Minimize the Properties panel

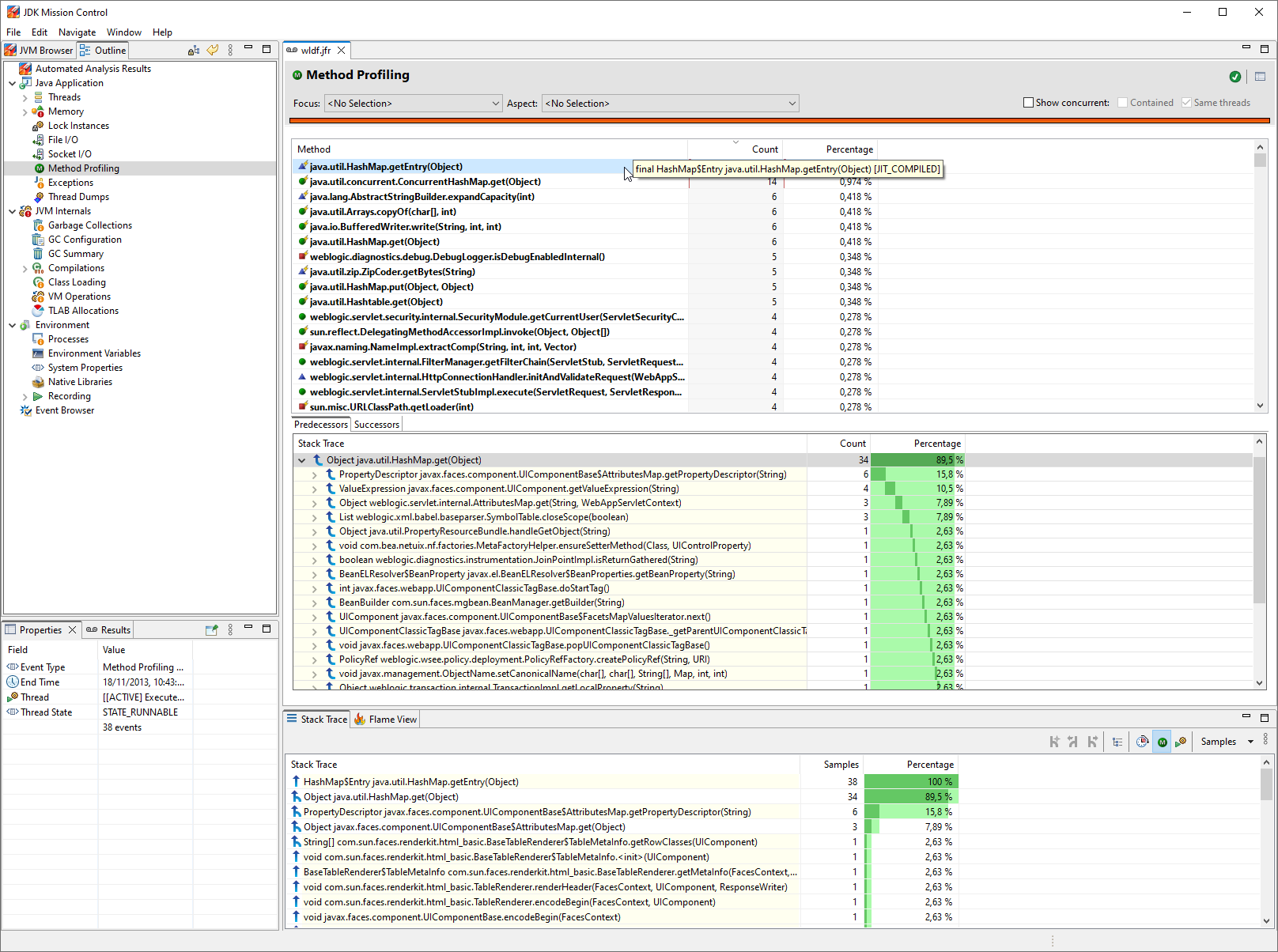248,628
